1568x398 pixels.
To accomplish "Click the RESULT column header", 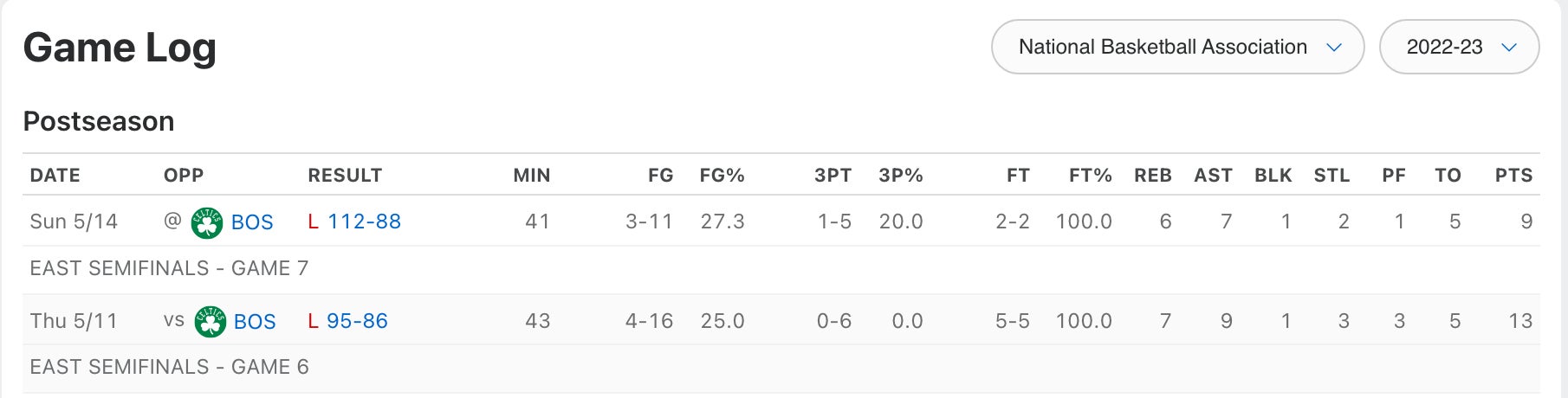I will point(345,176).
